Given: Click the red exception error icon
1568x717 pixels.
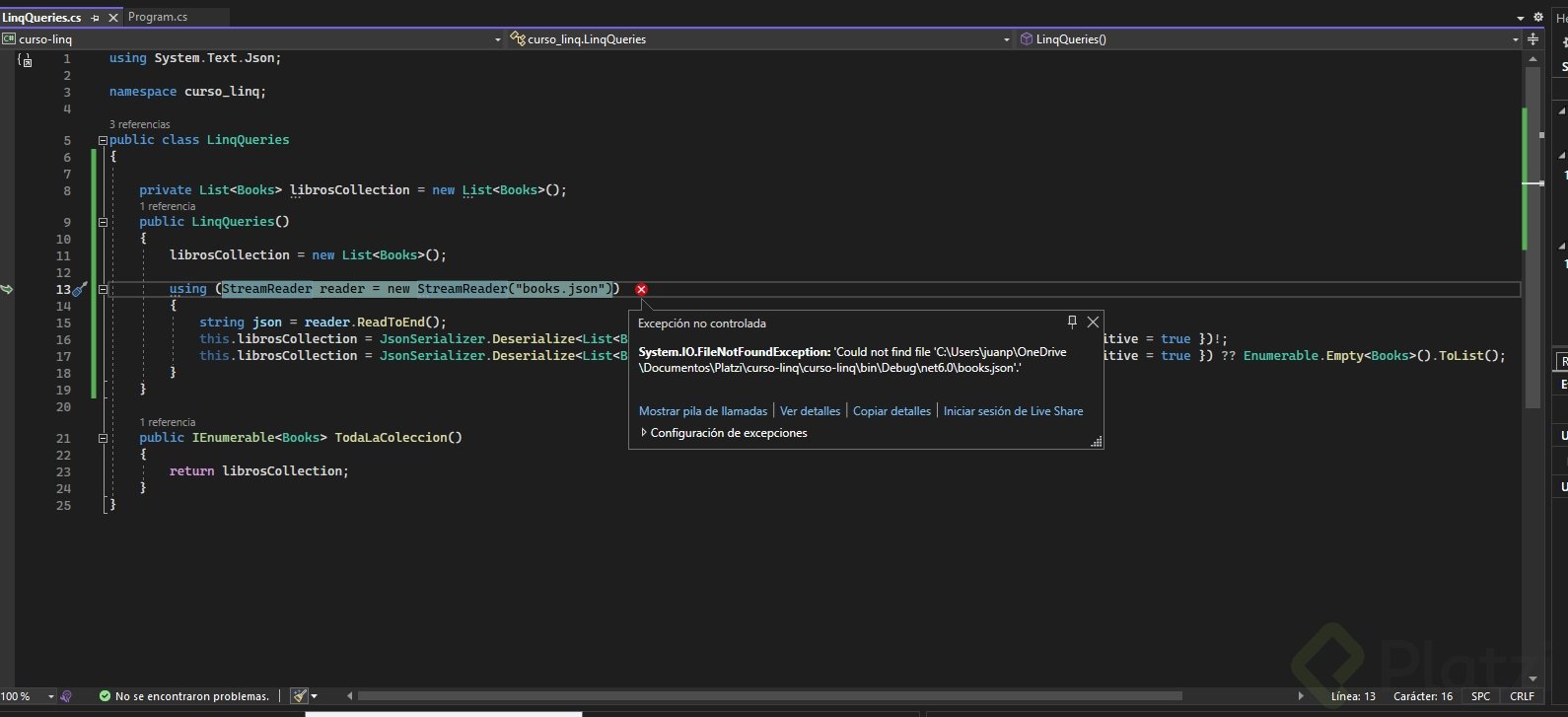Looking at the screenshot, I should 641,289.
